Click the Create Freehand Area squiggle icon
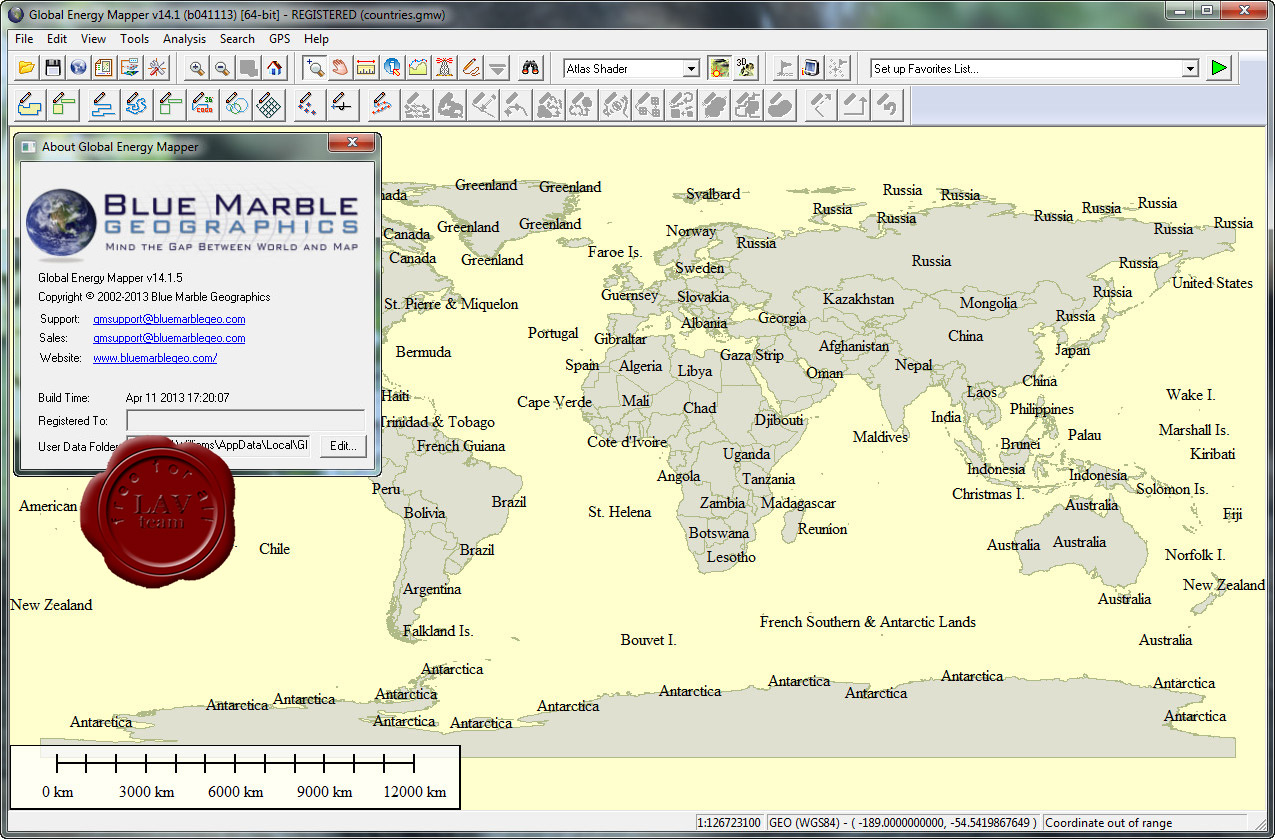 click(136, 103)
